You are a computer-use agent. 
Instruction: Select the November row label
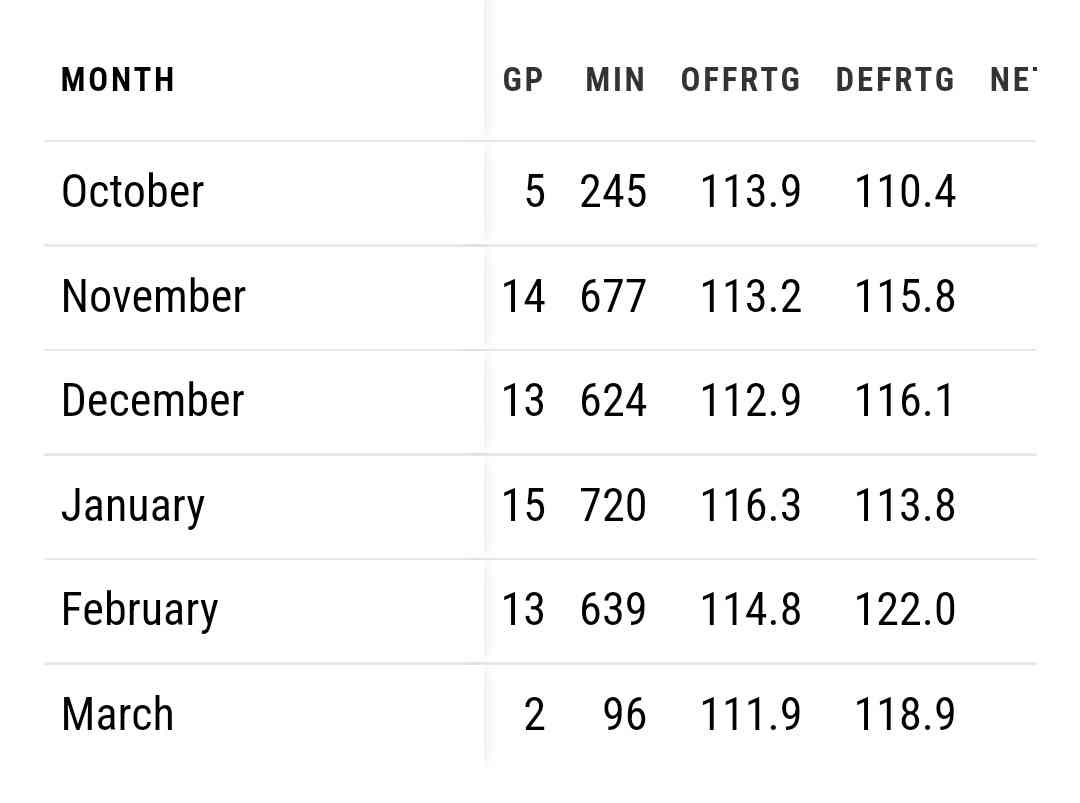(x=153, y=297)
